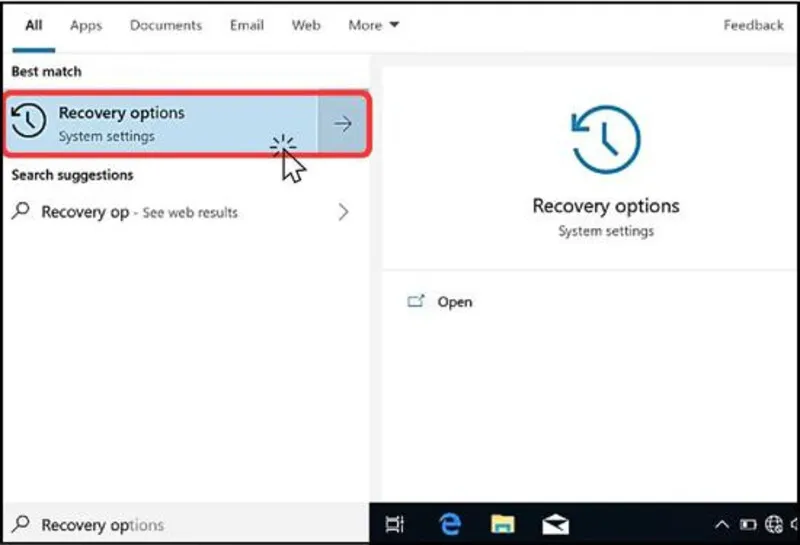Show hidden system tray icons
The height and width of the screenshot is (545, 800).
point(721,525)
